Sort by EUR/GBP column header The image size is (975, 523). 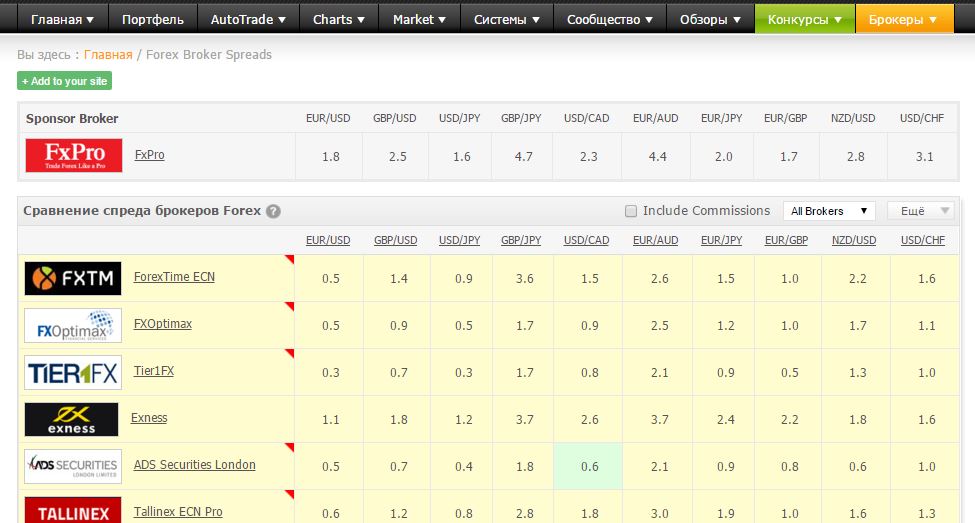point(786,241)
